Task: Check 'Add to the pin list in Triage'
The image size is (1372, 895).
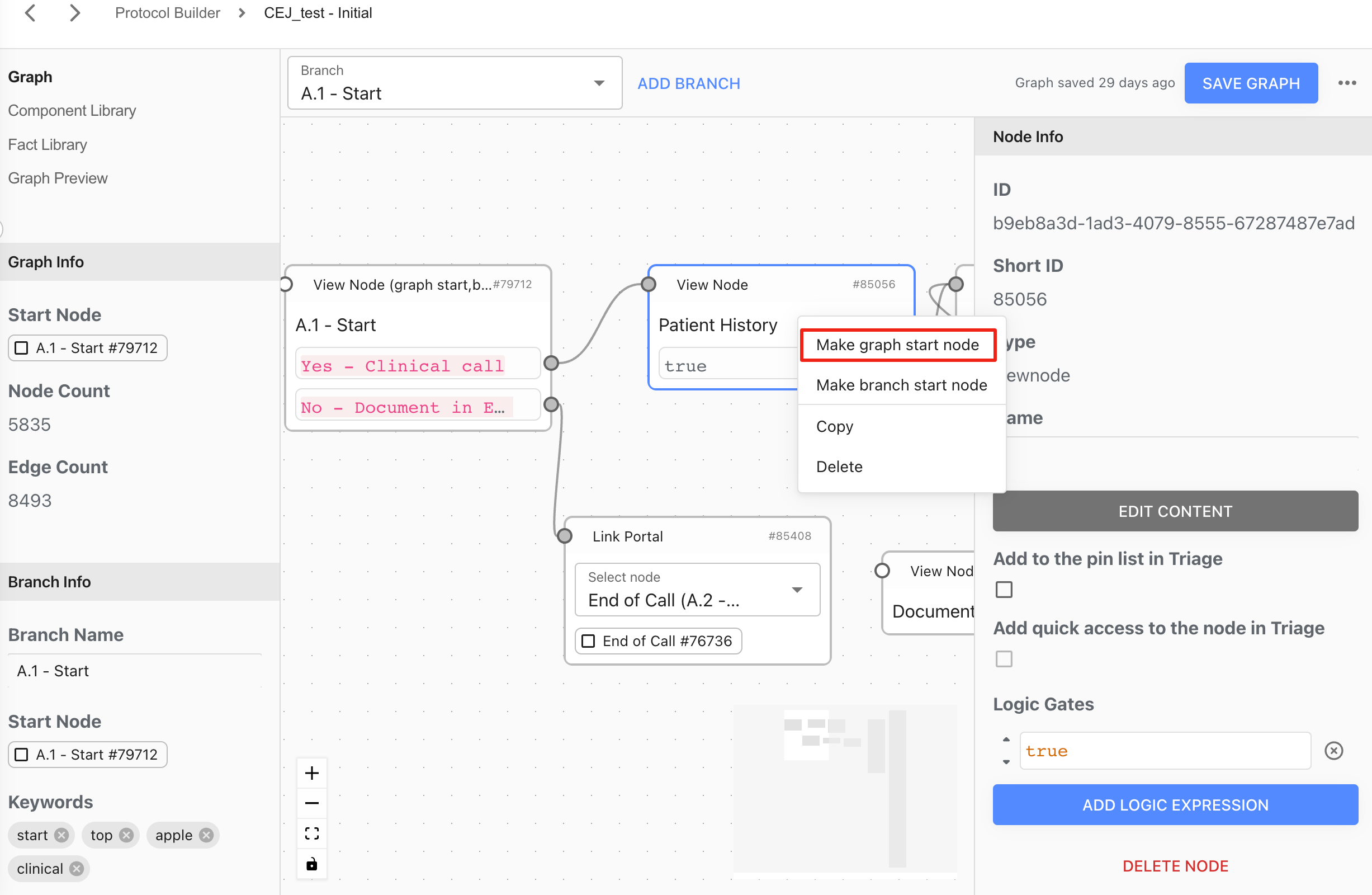Action: click(1004, 590)
